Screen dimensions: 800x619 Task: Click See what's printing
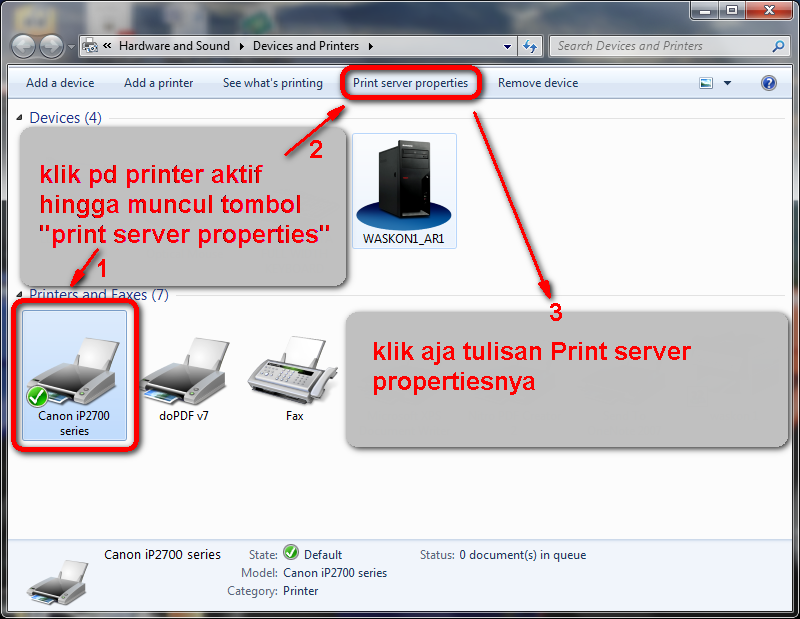273,83
